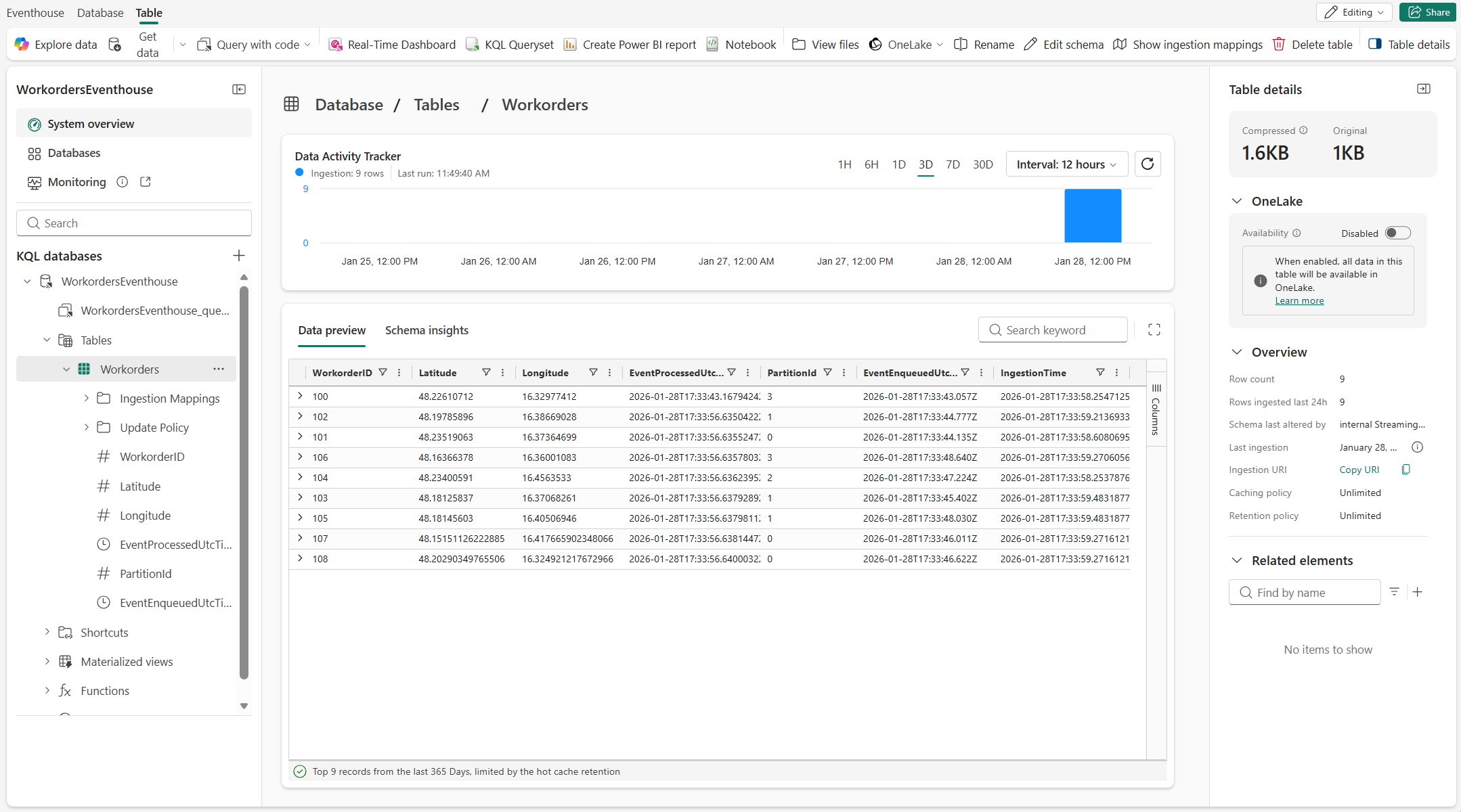Click the Learn more link
The image size is (1461, 812).
1299,301
